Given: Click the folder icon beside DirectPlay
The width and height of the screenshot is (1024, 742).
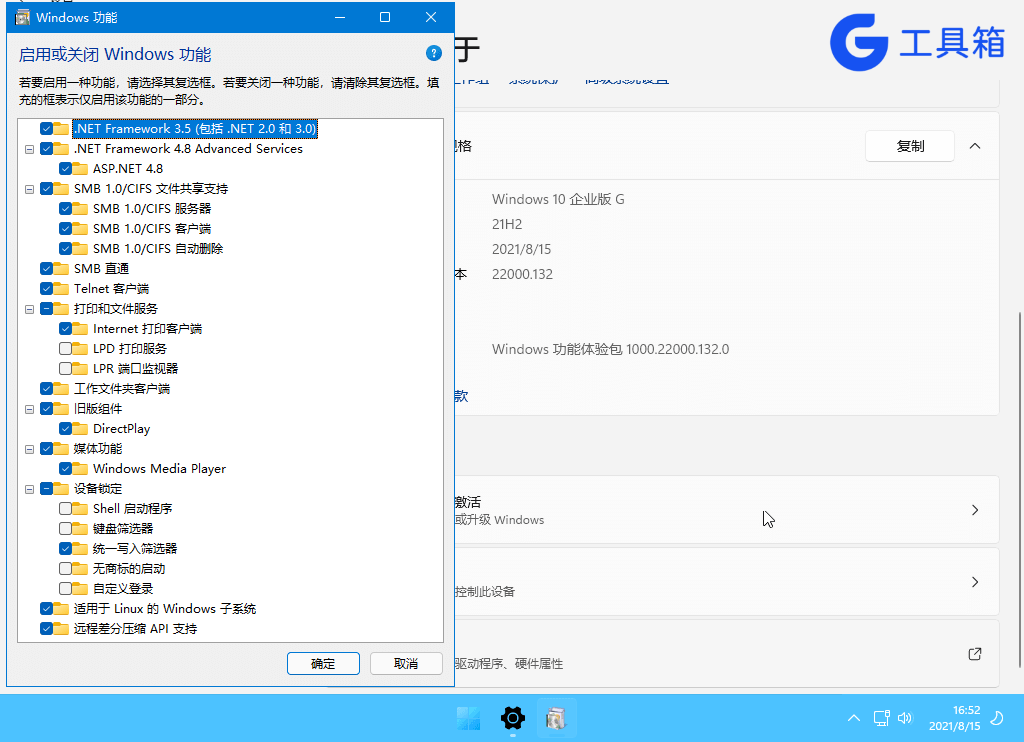Looking at the screenshot, I should pos(80,428).
